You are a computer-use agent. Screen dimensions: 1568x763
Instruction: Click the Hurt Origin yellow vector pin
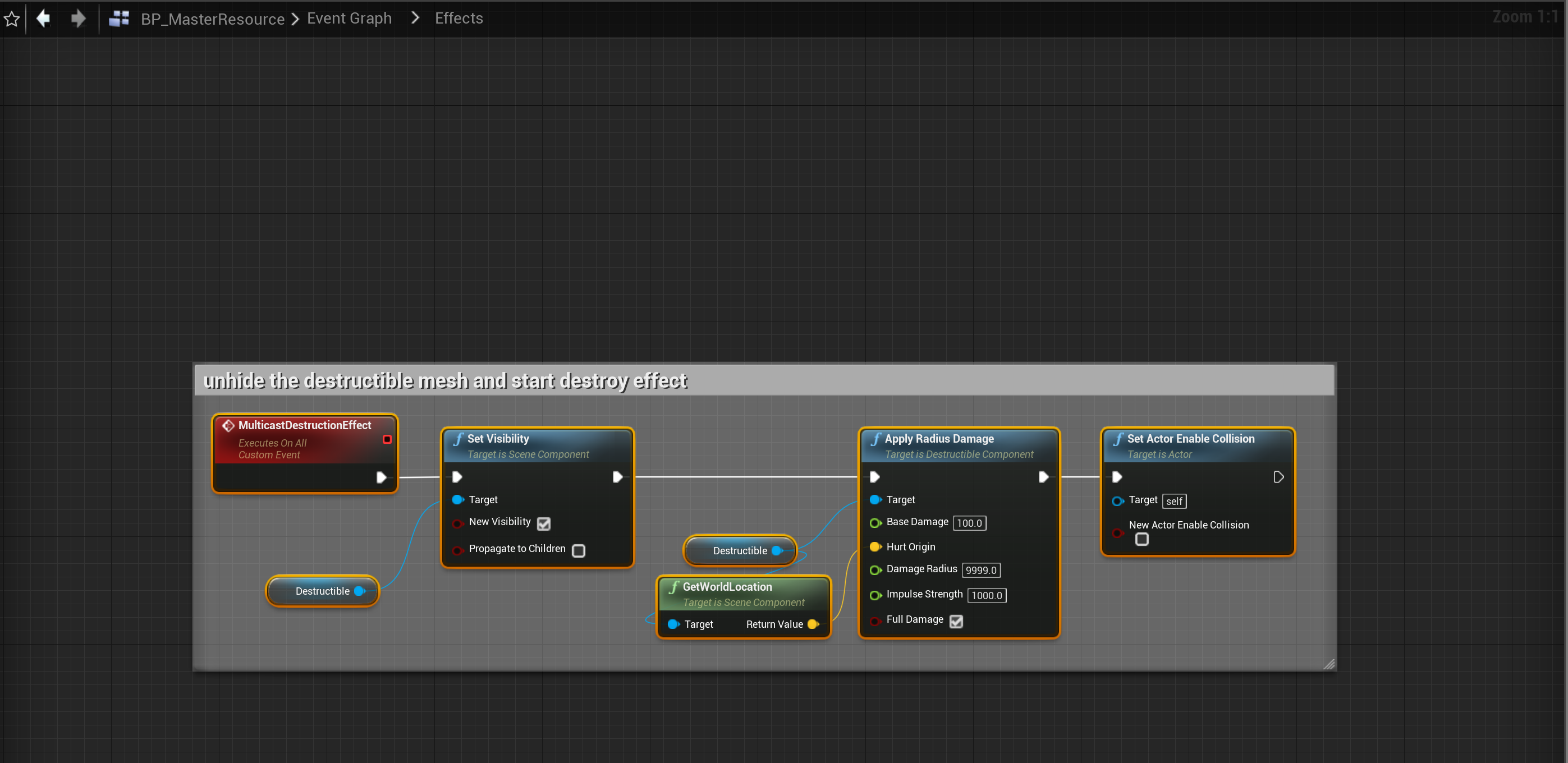[875, 547]
